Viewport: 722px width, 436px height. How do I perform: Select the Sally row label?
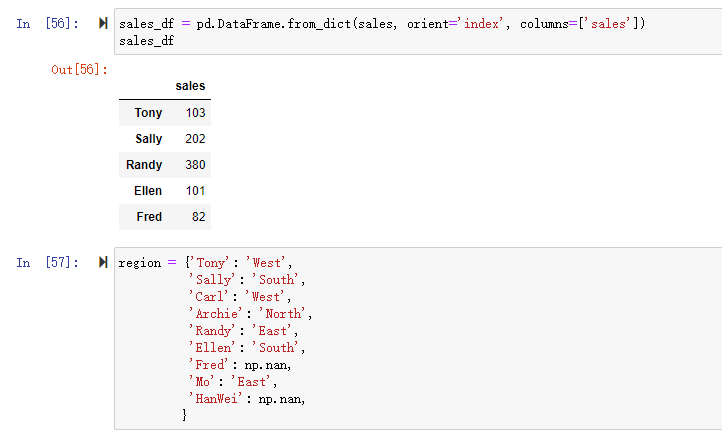pos(148,139)
